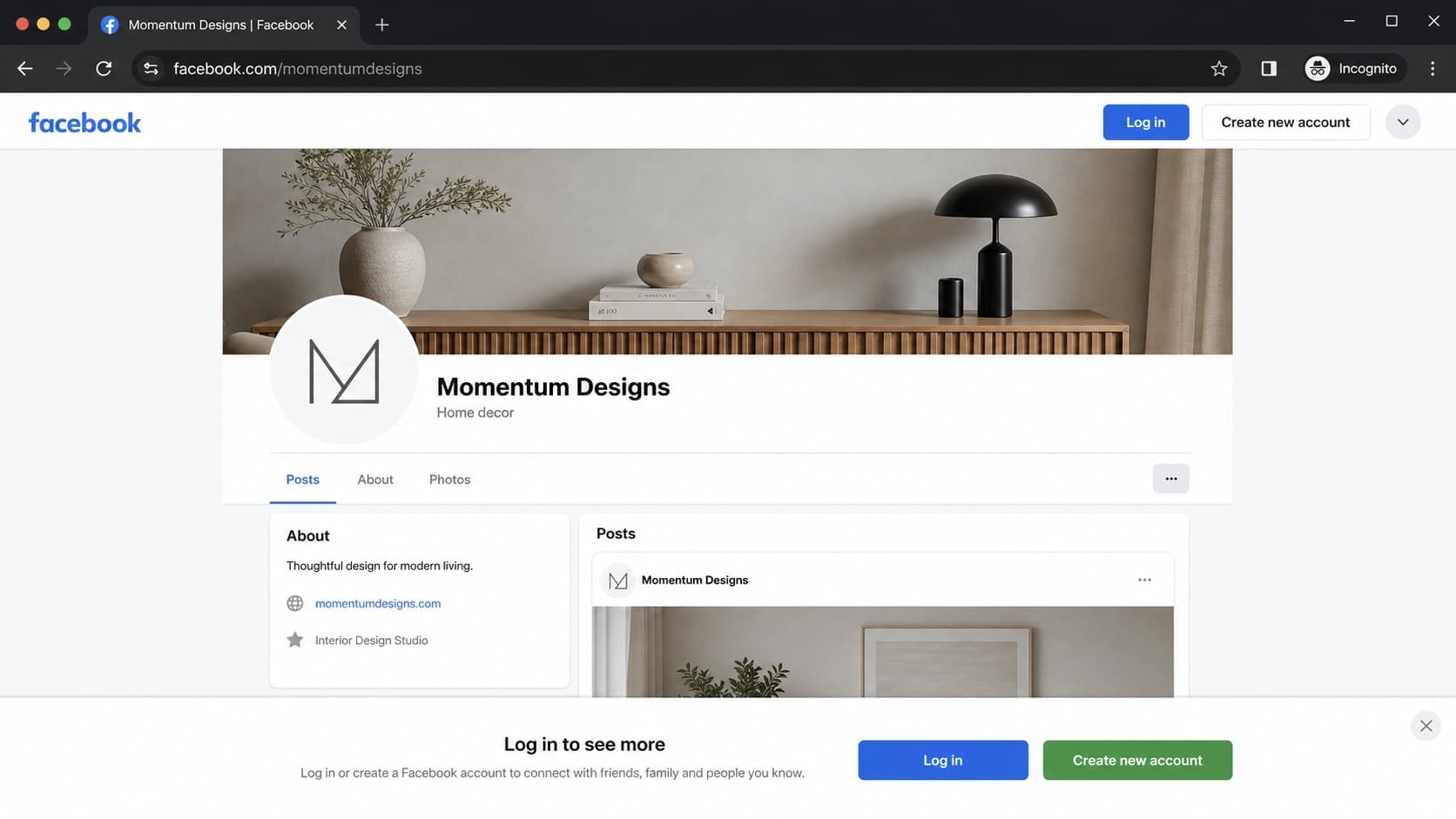Close the Momentum Designs browser tab
Viewport: 1456px width, 819px height.
point(341,25)
